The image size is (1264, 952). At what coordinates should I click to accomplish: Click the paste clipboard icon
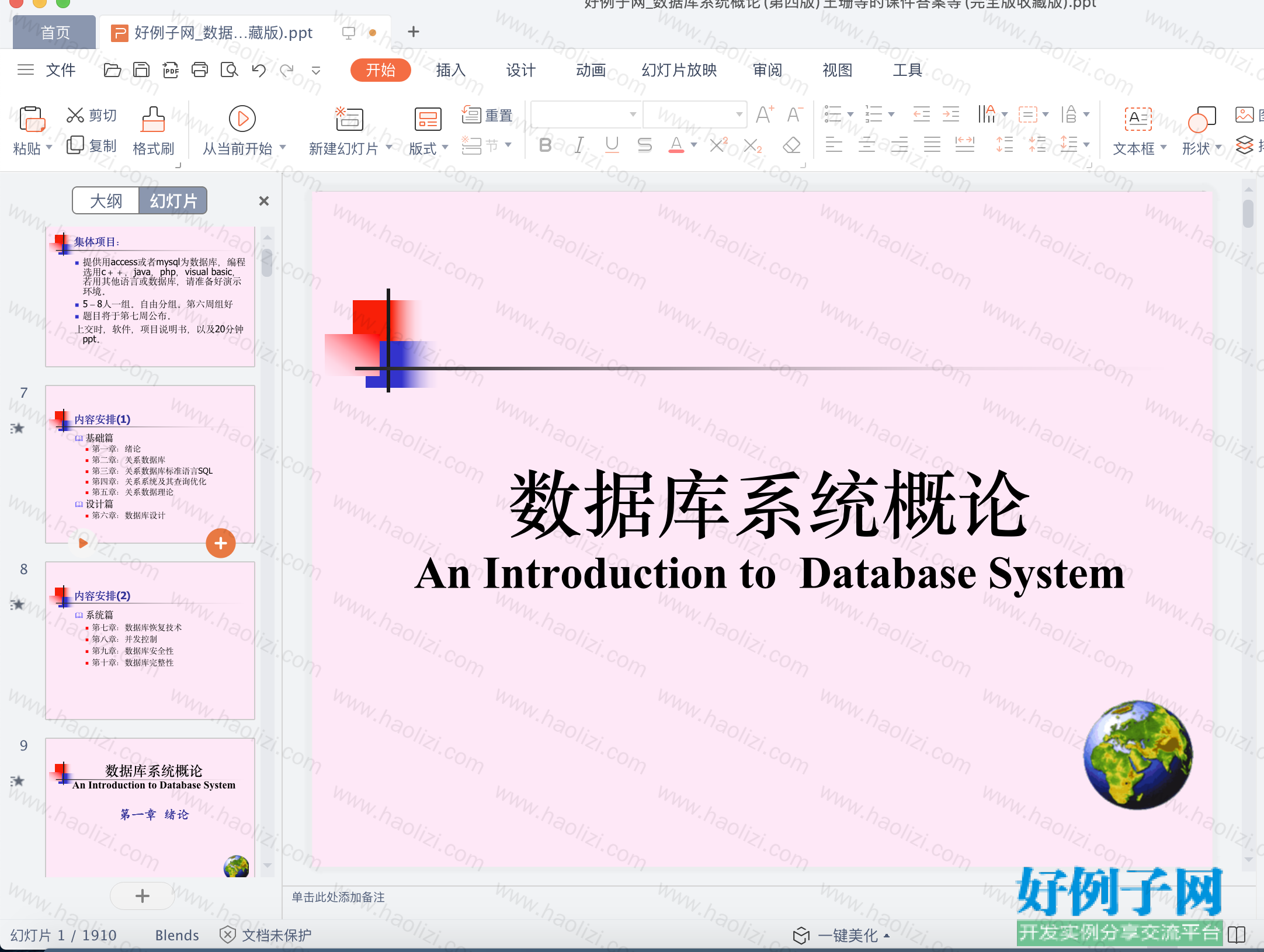[33, 119]
